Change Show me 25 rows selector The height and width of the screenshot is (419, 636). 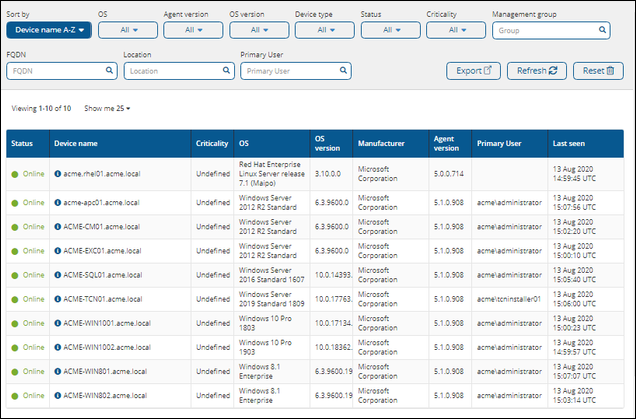108,108
